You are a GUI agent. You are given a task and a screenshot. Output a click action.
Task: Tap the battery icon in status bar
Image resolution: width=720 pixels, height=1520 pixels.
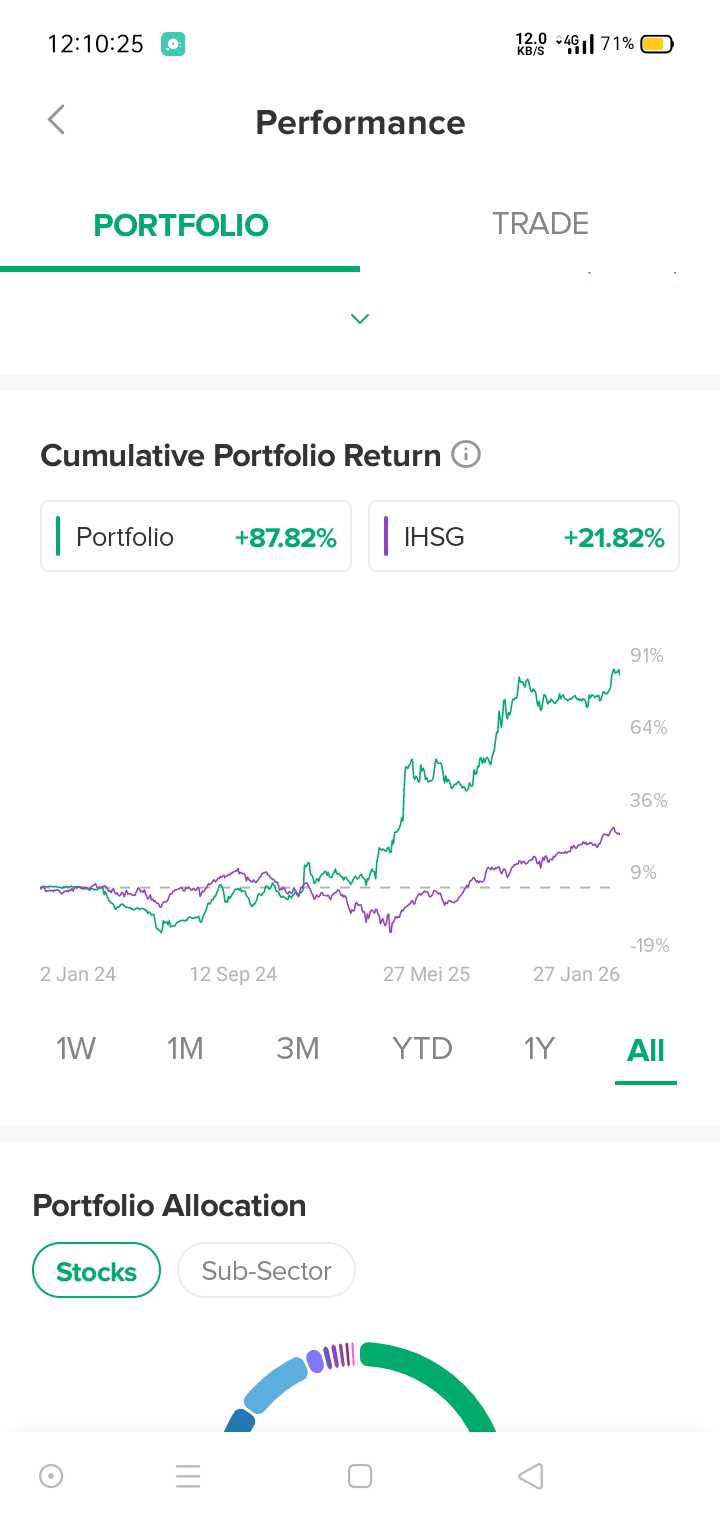(x=657, y=44)
